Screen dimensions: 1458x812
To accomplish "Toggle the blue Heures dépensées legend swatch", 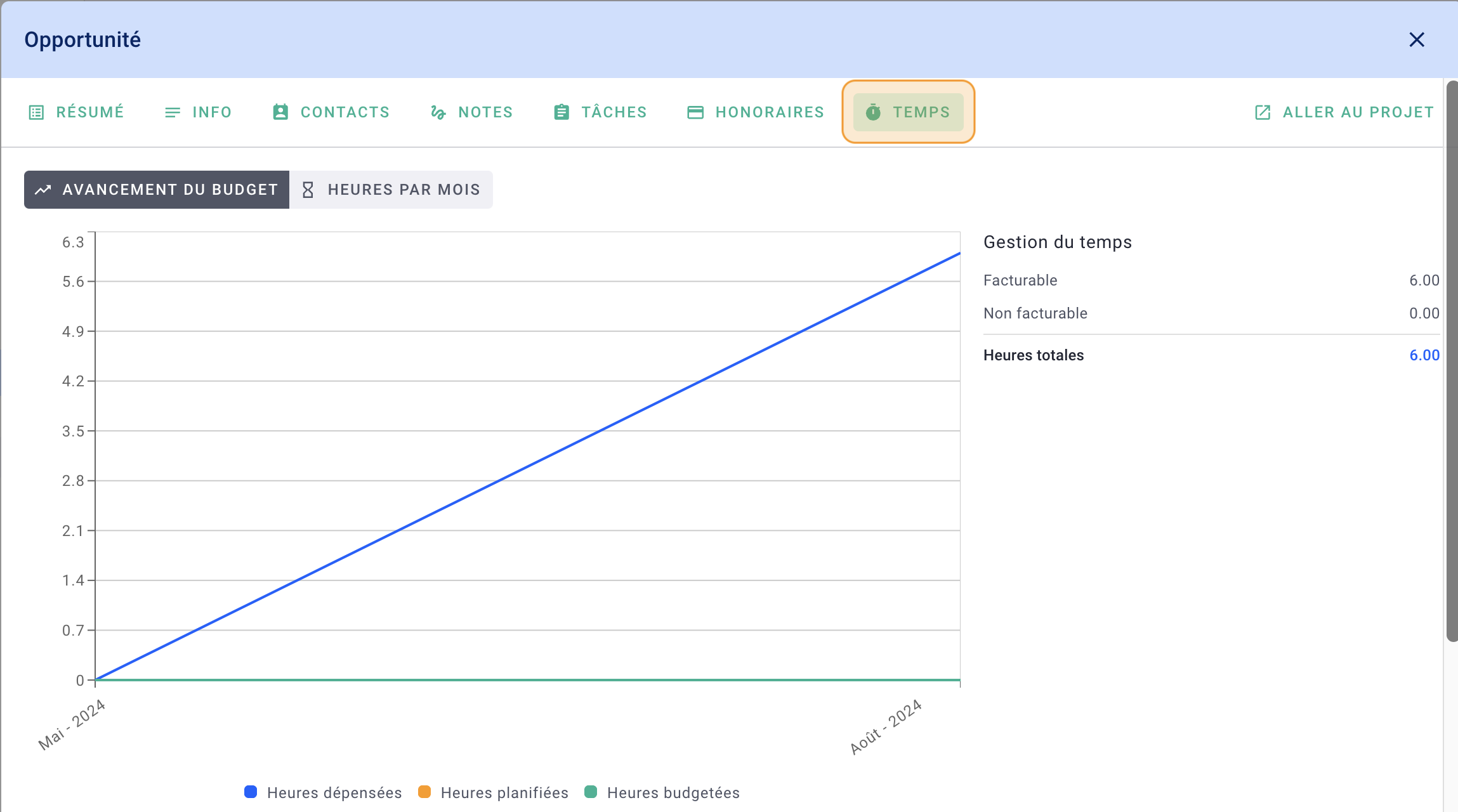I will pos(251,792).
